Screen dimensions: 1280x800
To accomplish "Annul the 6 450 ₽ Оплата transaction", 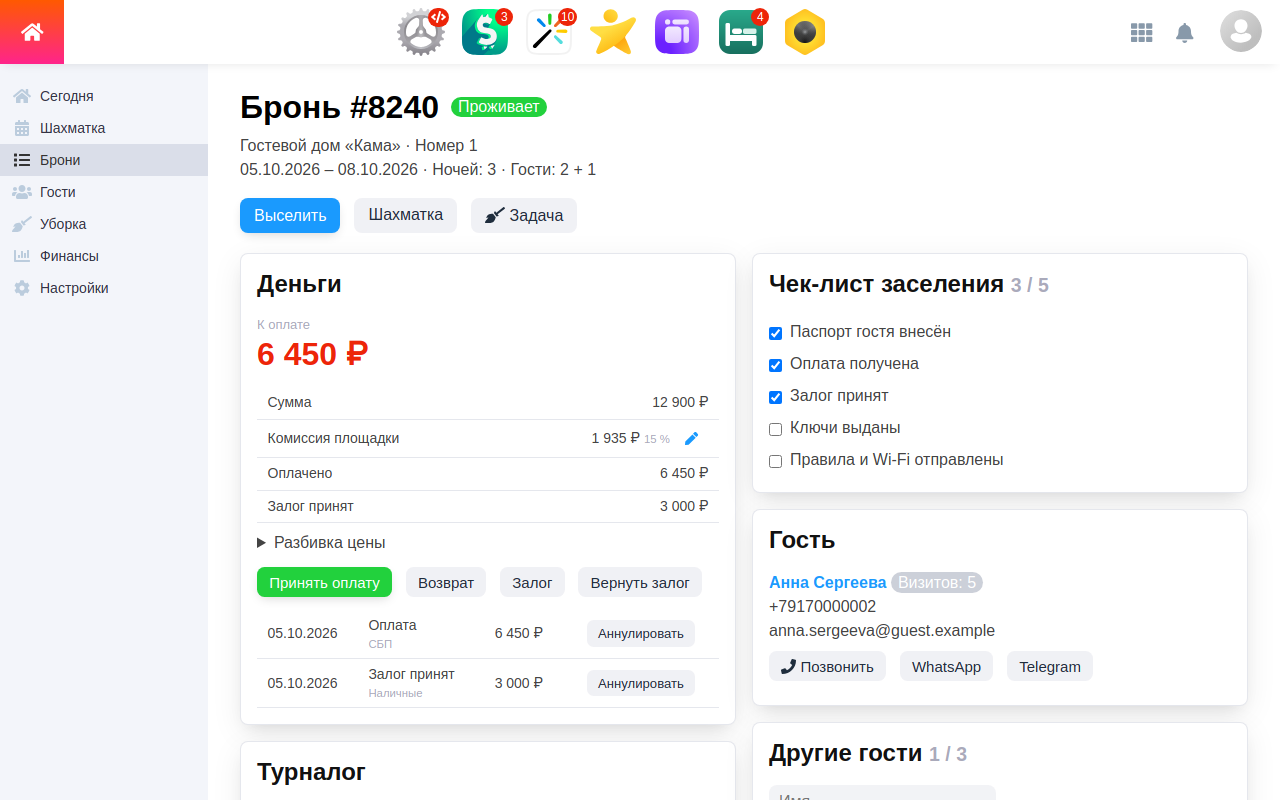I will 641,633.
